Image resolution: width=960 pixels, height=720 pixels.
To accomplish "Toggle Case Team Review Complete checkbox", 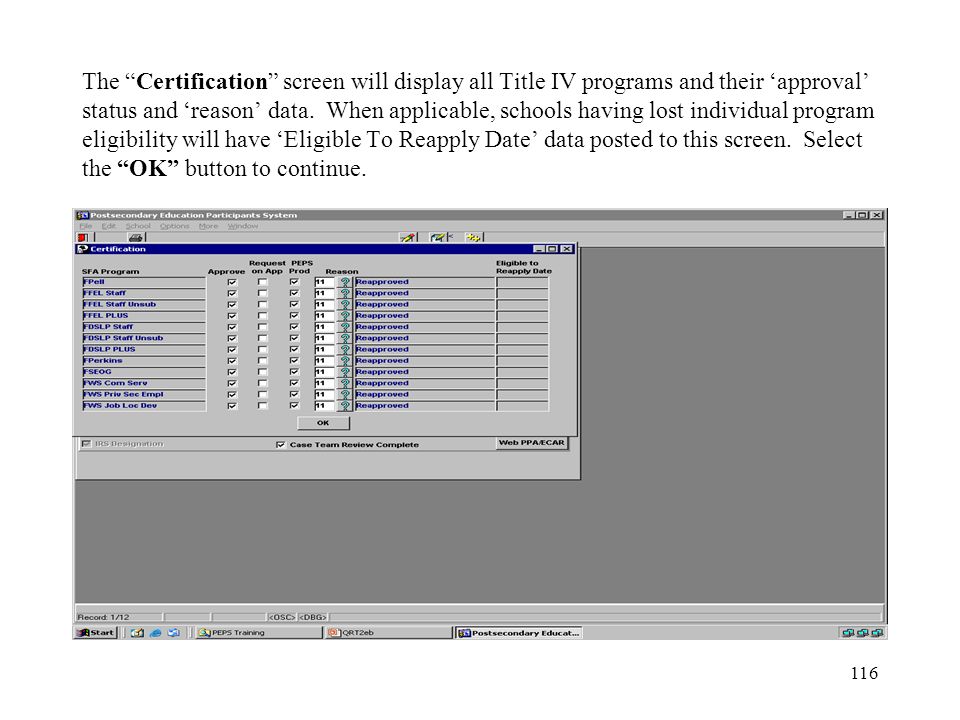I will tap(280, 445).
